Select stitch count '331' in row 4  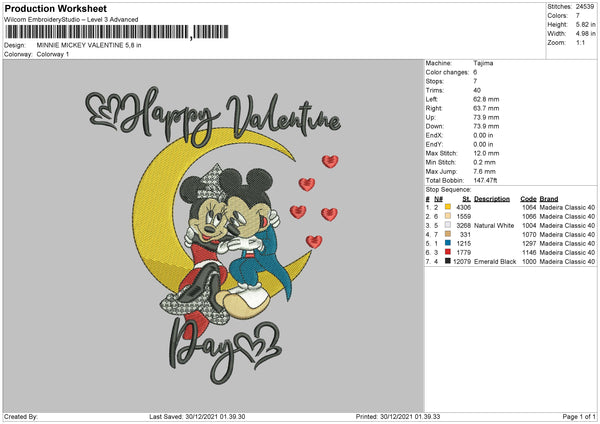coord(465,235)
